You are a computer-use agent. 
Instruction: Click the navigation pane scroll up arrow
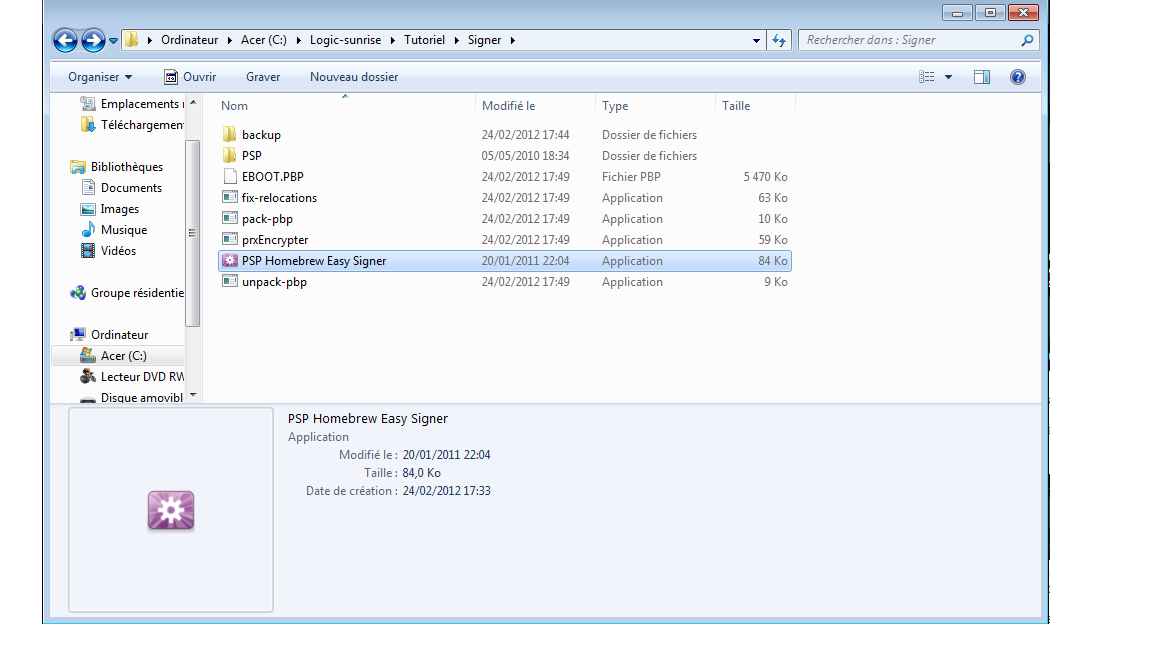193,103
